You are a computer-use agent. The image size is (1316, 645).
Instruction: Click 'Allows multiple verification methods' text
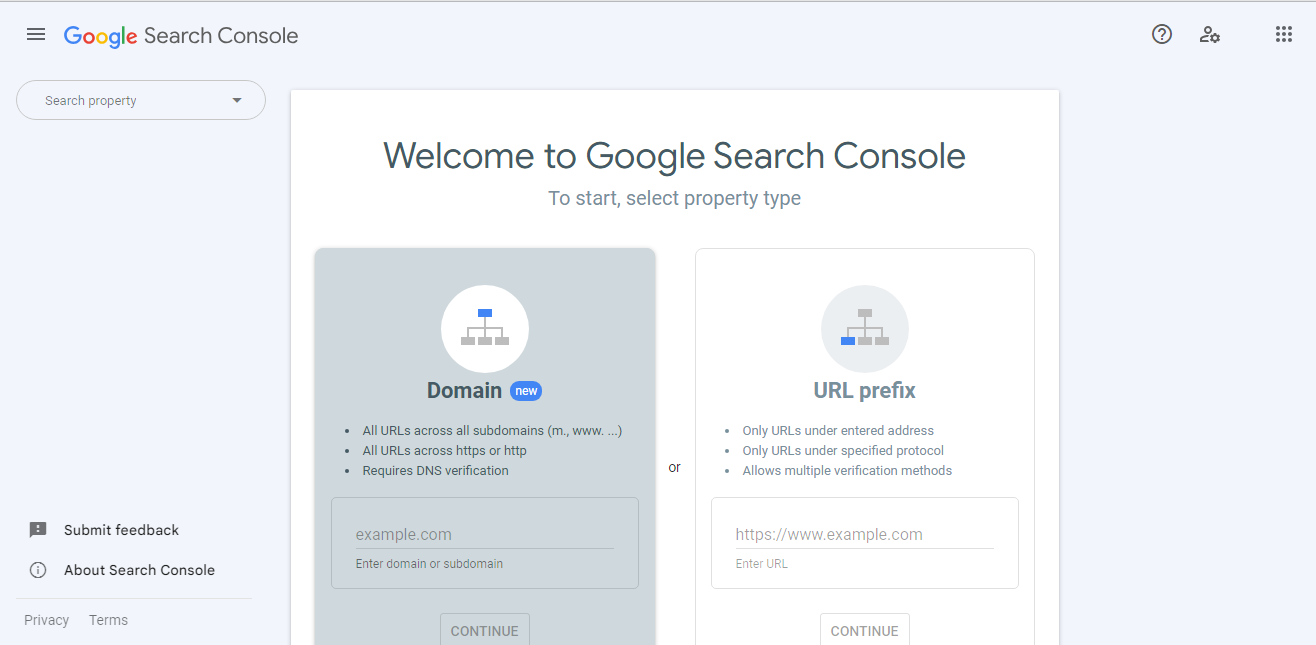click(847, 471)
